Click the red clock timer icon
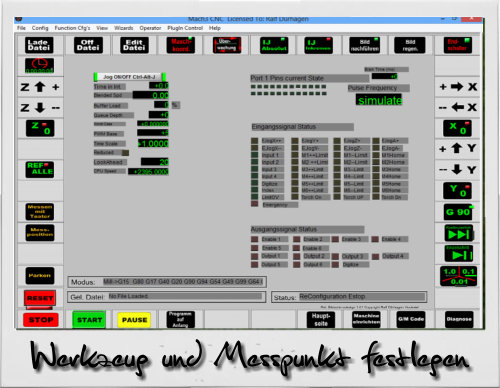Screen dimensions: 500x388 [39, 66]
